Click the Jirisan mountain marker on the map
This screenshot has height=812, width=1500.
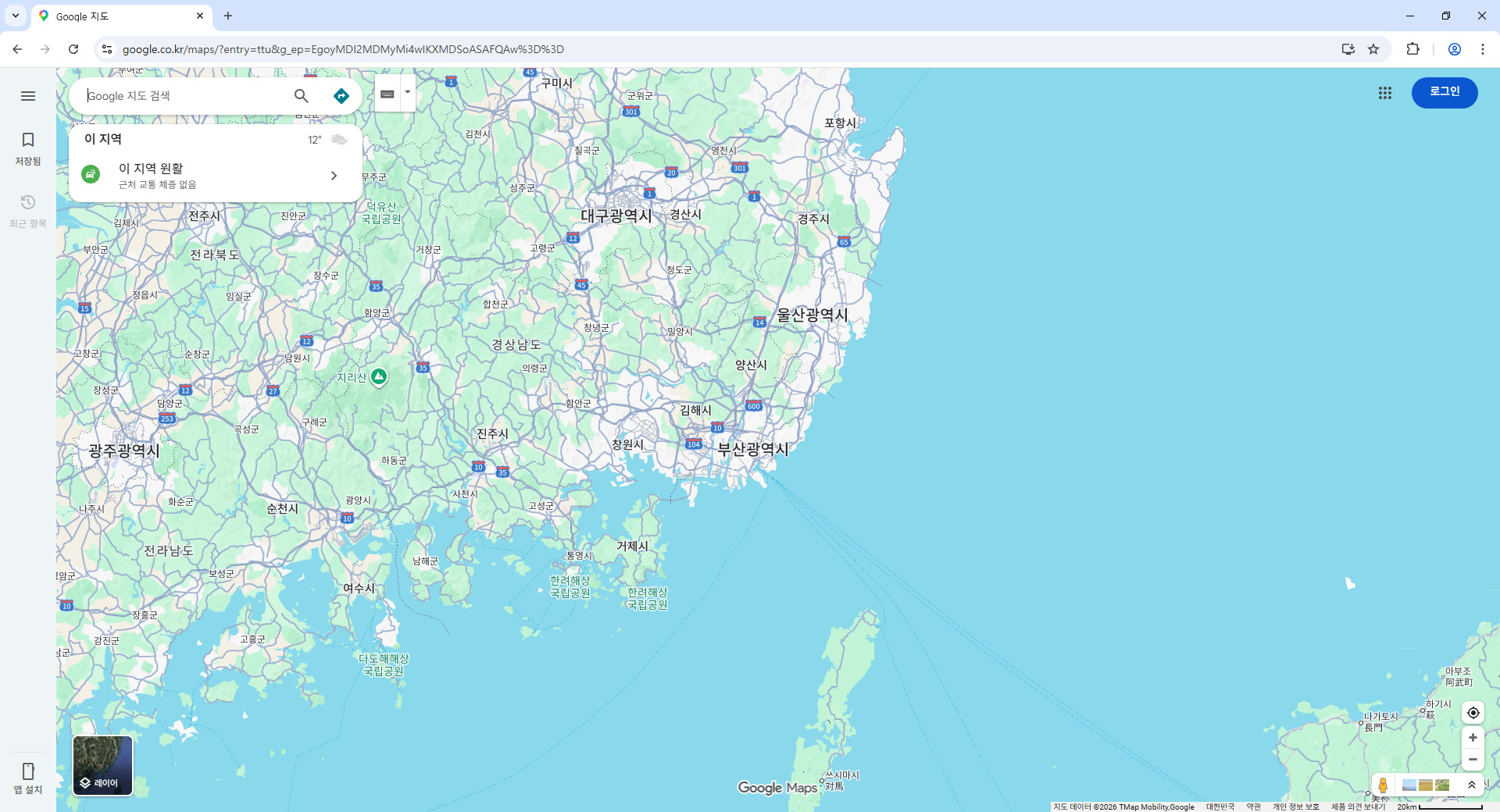[379, 377]
